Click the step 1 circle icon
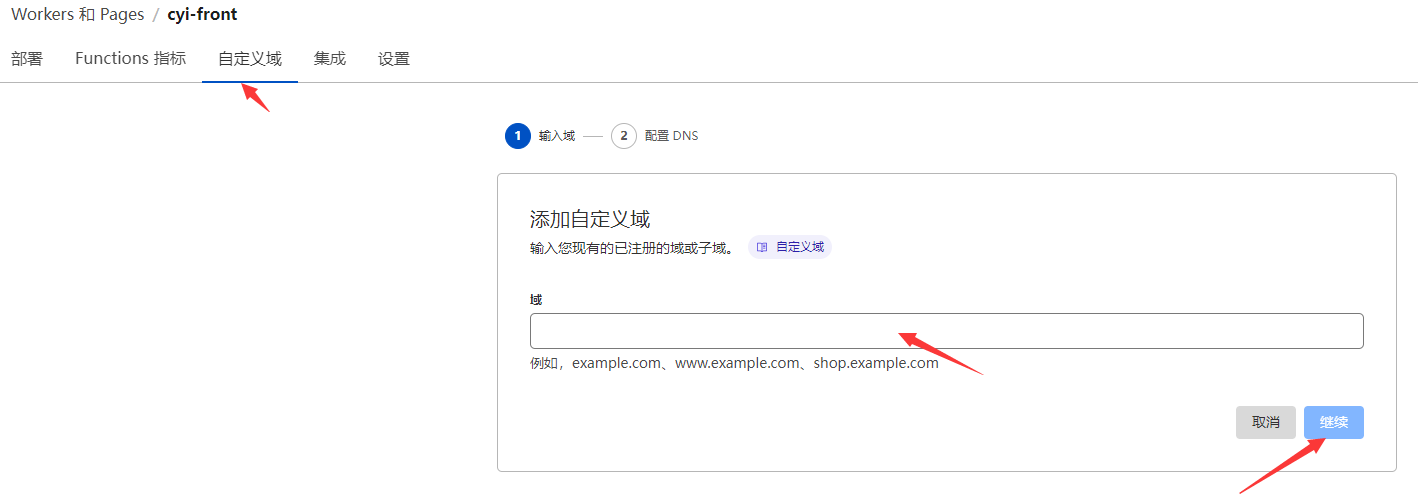 (x=517, y=136)
